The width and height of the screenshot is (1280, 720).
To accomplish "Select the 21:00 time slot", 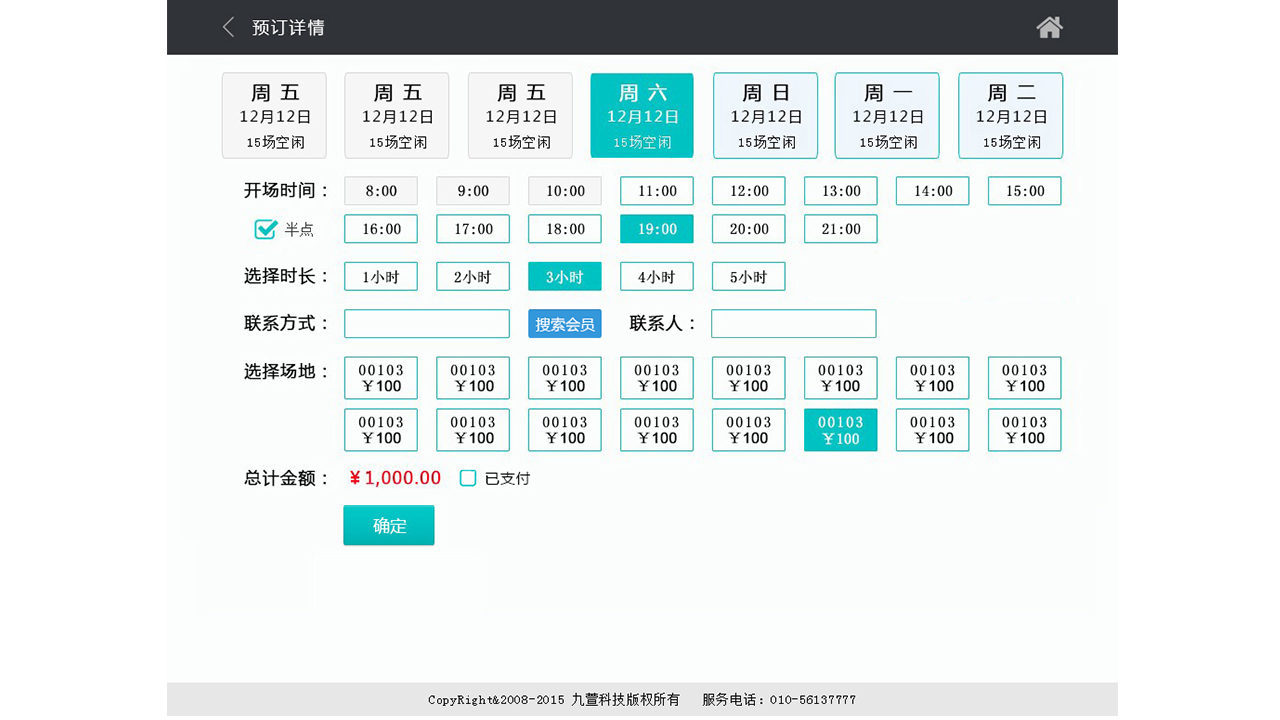I will 841,229.
